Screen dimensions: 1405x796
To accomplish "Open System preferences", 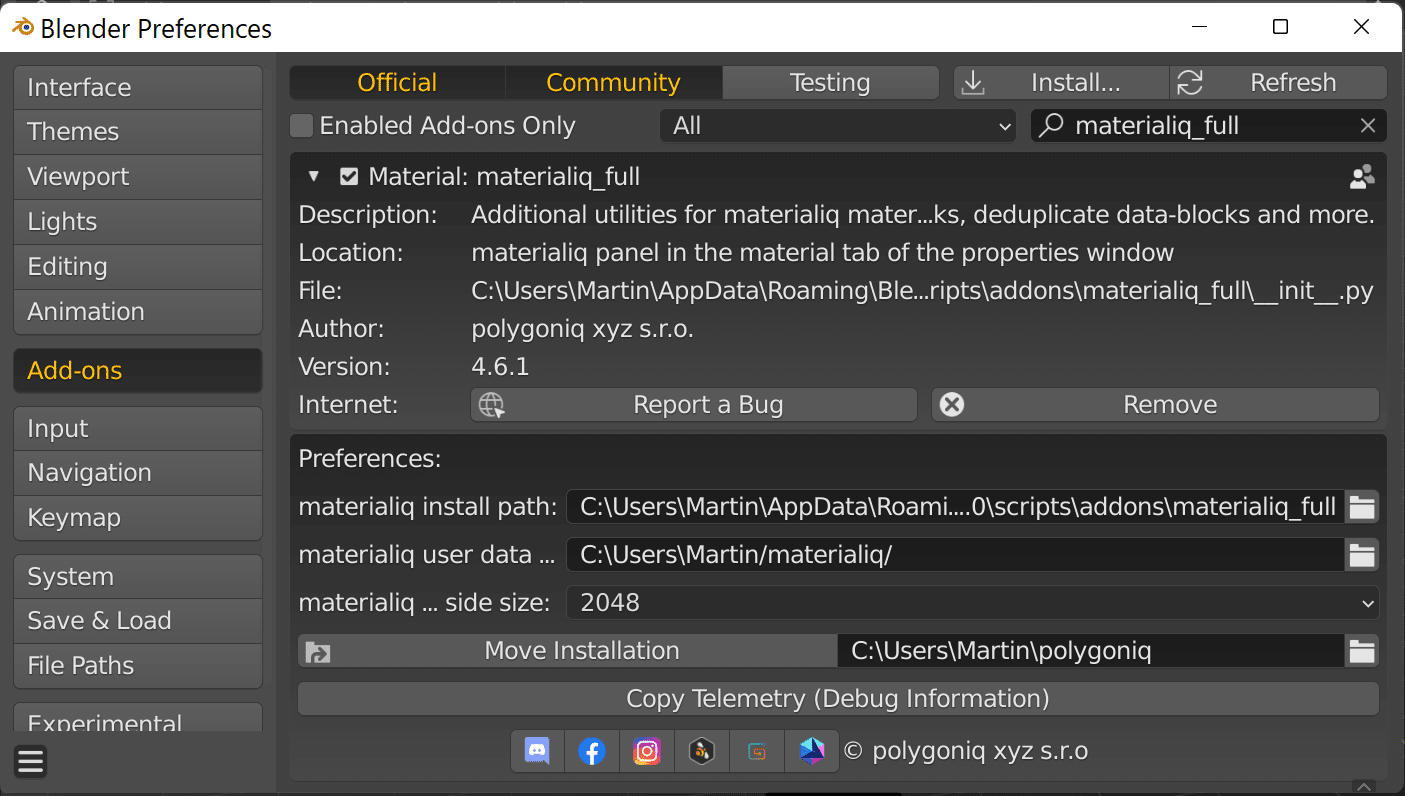I will click(x=138, y=577).
